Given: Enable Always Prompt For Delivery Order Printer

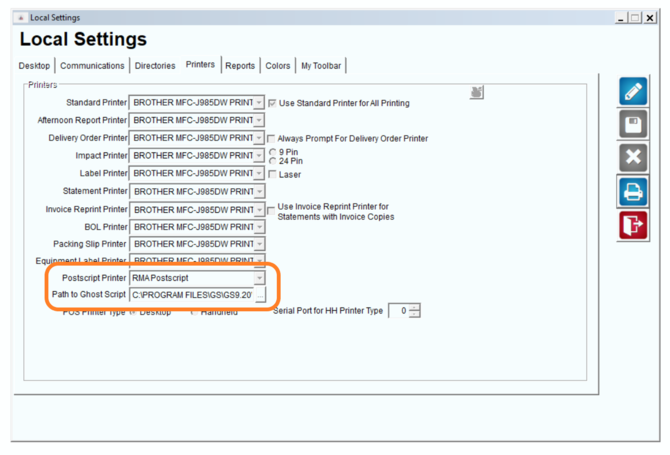Looking at the screenshot, I should tap(271, 139).
